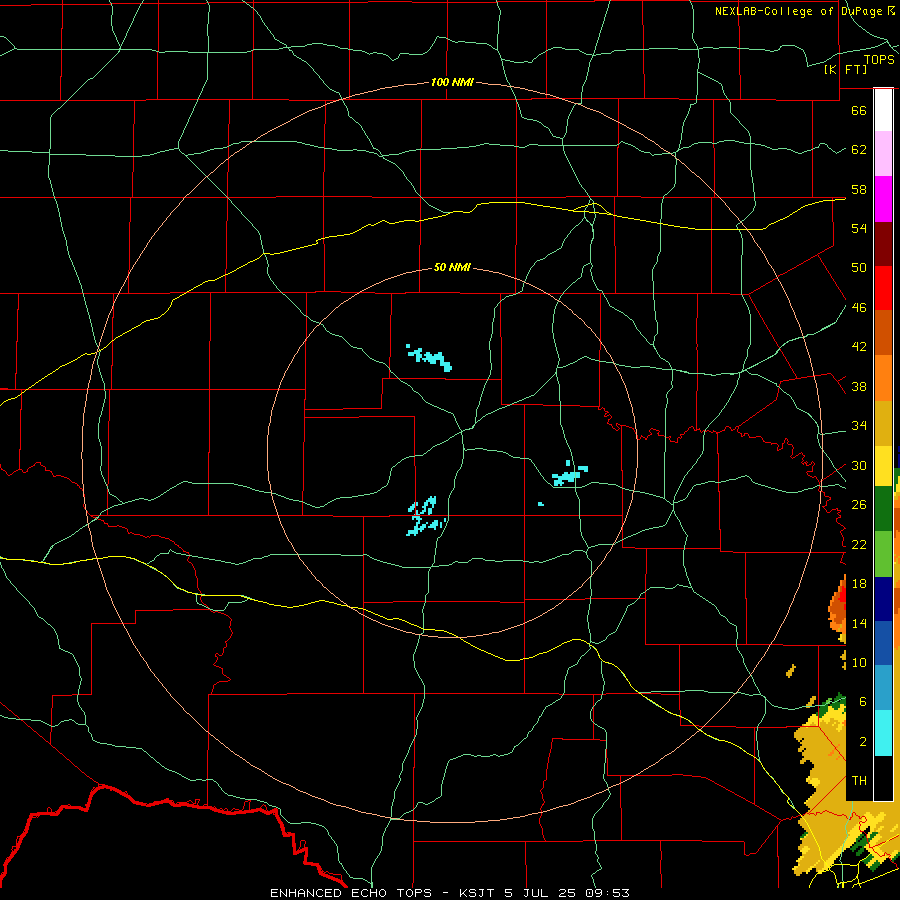Click the cyan echo cluster east of center
This screenshot has width=900, height=900.
coord(569,474)
